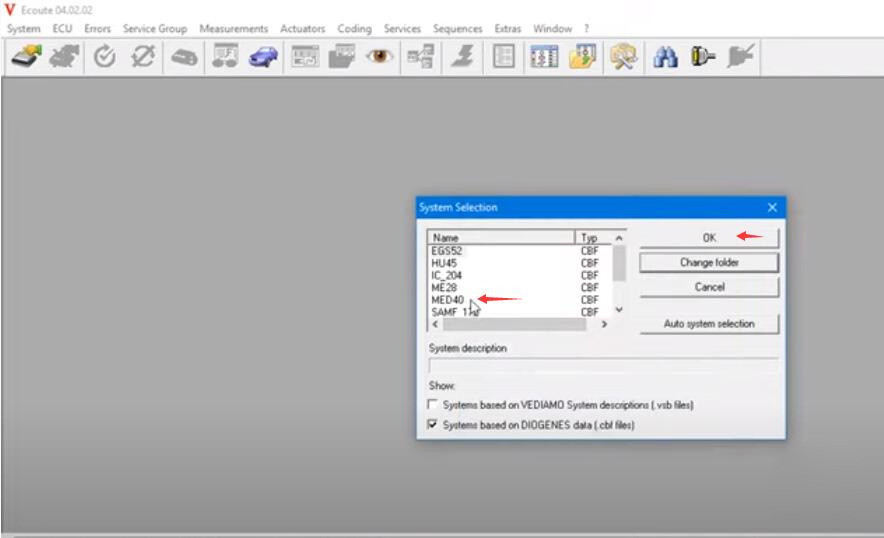Click right arrow of horizontal list scrollbar
The width and height of the screenshot is (884, 538).
(604, 325)
